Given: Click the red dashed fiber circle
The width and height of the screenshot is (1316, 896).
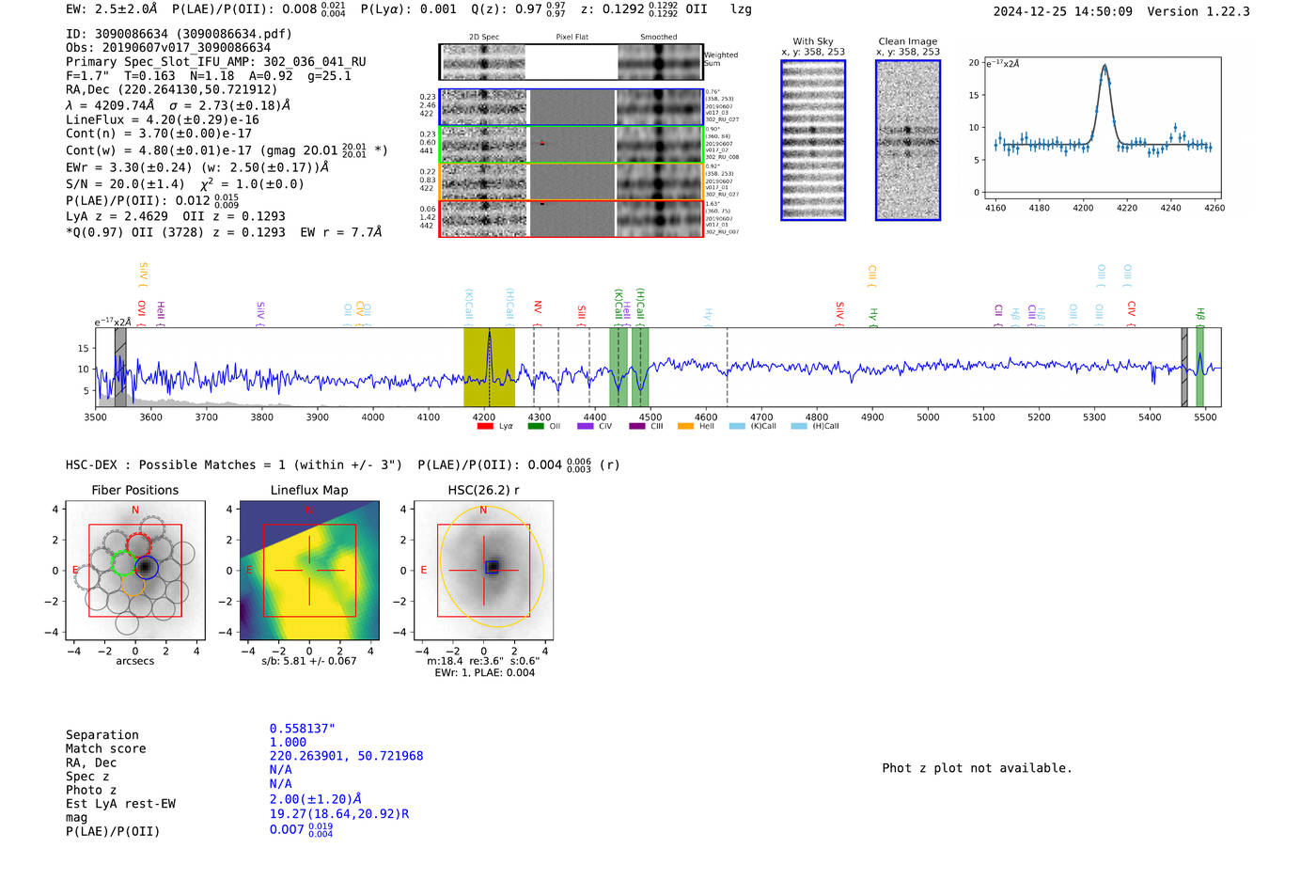Looking at the screenshot, I should 138,544.
